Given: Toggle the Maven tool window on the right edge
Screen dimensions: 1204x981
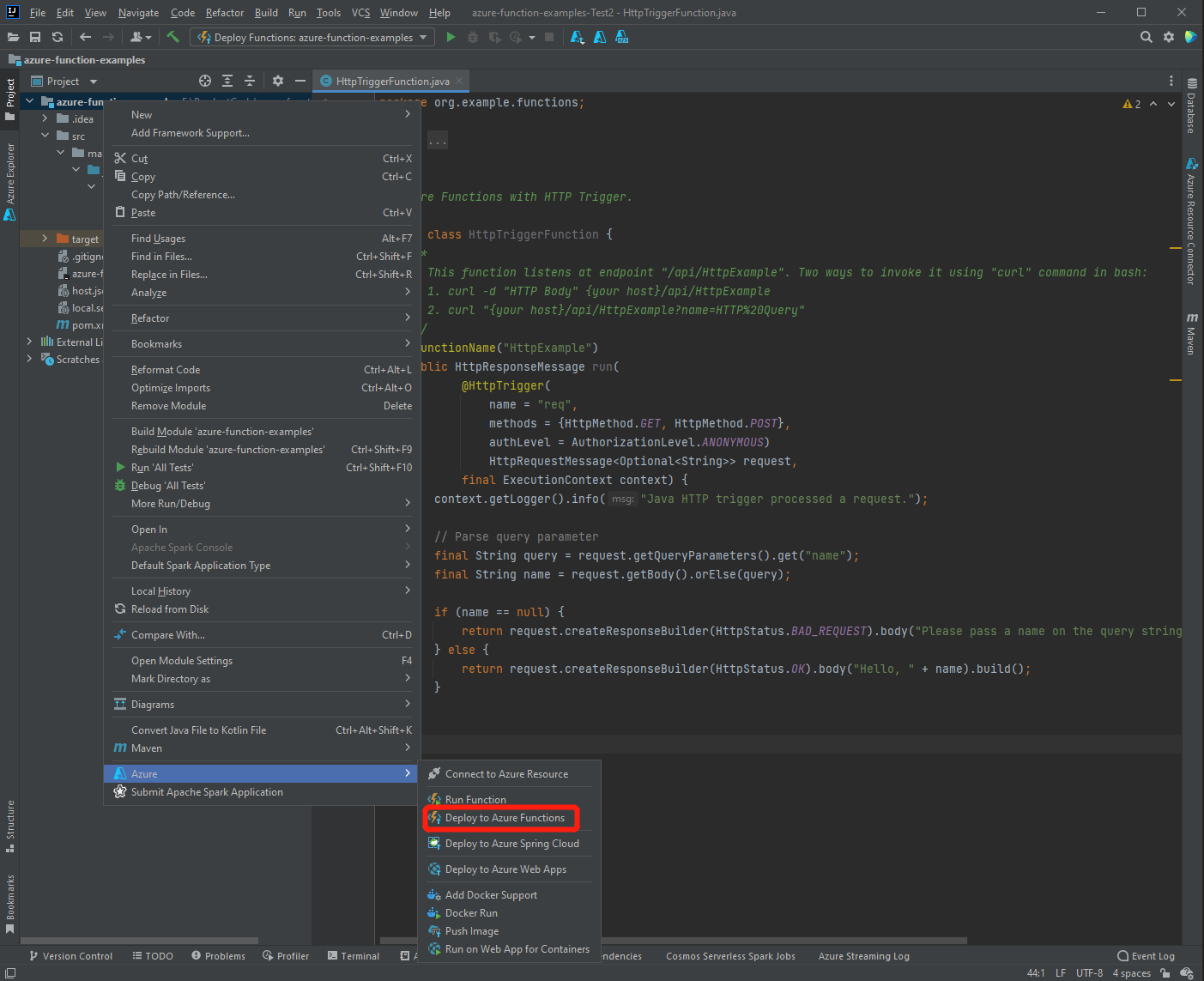Looking at the screenshot, I should click(1192, 333).
